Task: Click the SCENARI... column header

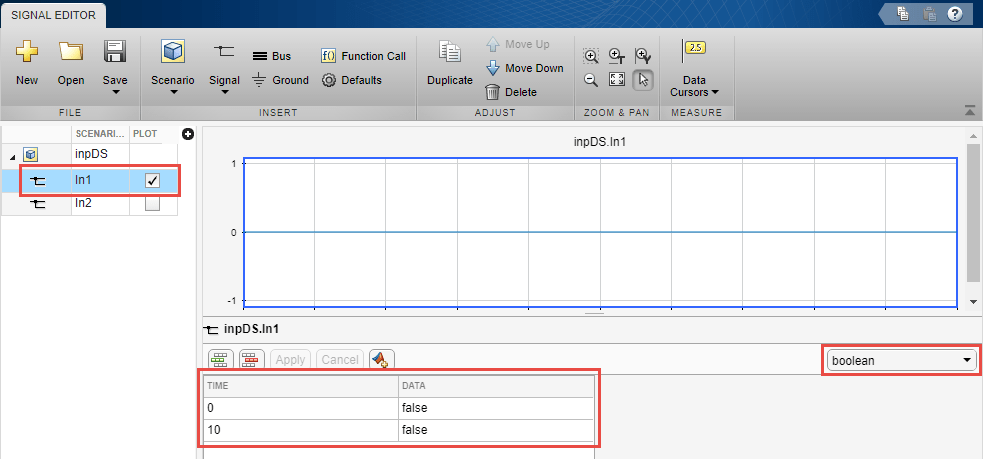Action: pos(100,134)
